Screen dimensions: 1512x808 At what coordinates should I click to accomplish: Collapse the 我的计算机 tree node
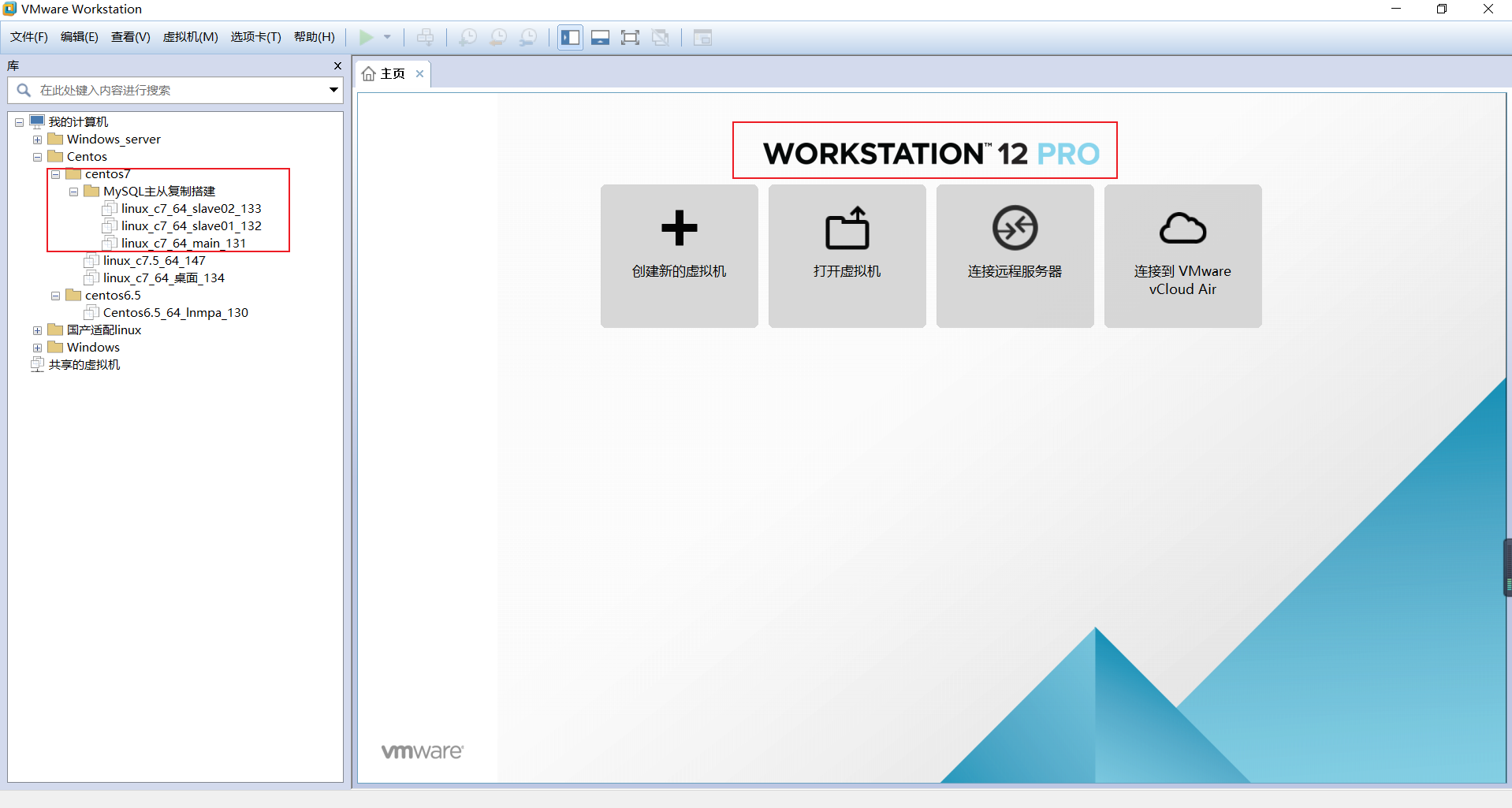[x=19, y=122]
